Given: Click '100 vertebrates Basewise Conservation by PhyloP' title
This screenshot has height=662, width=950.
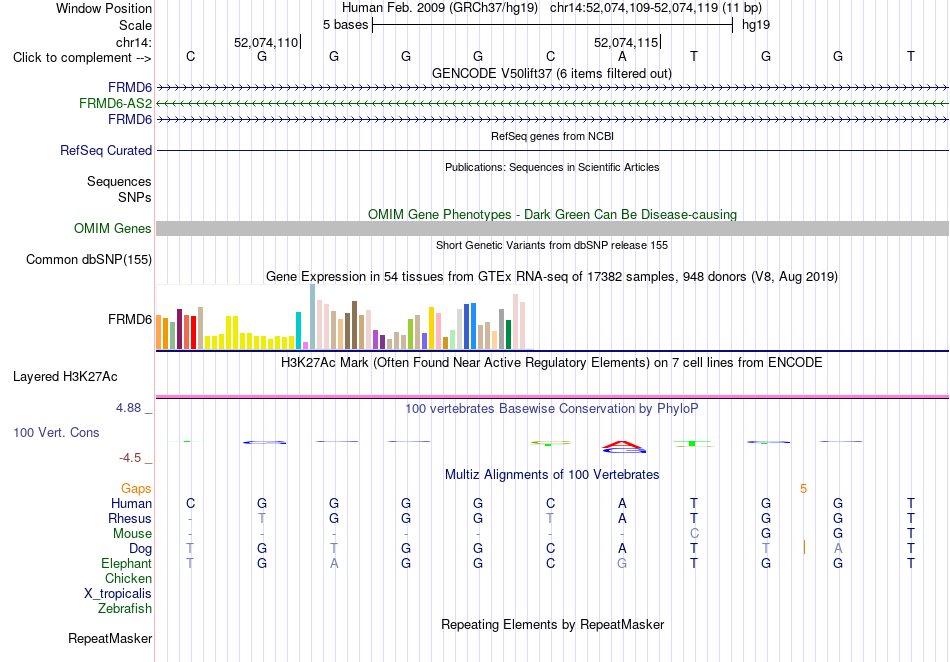Looking at the screenshot, I should (552, 409).
